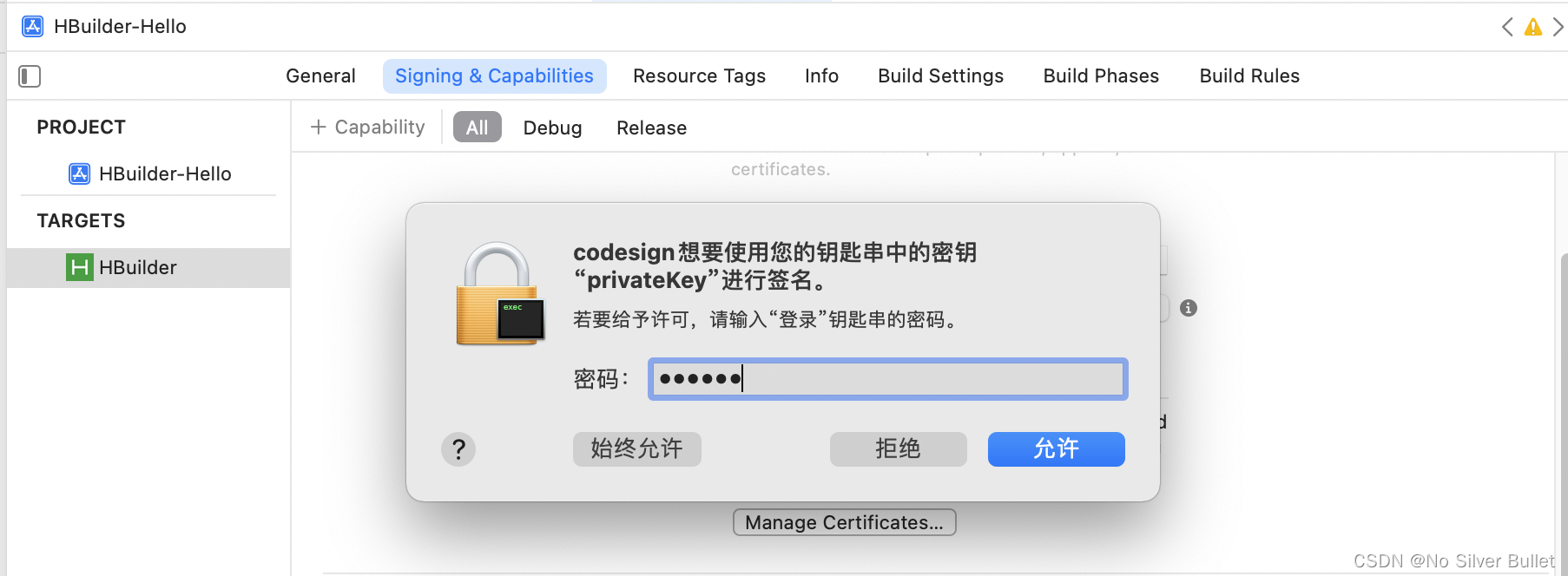1568x576 pixels.
Task: Click the password input field
Action: 887,379
